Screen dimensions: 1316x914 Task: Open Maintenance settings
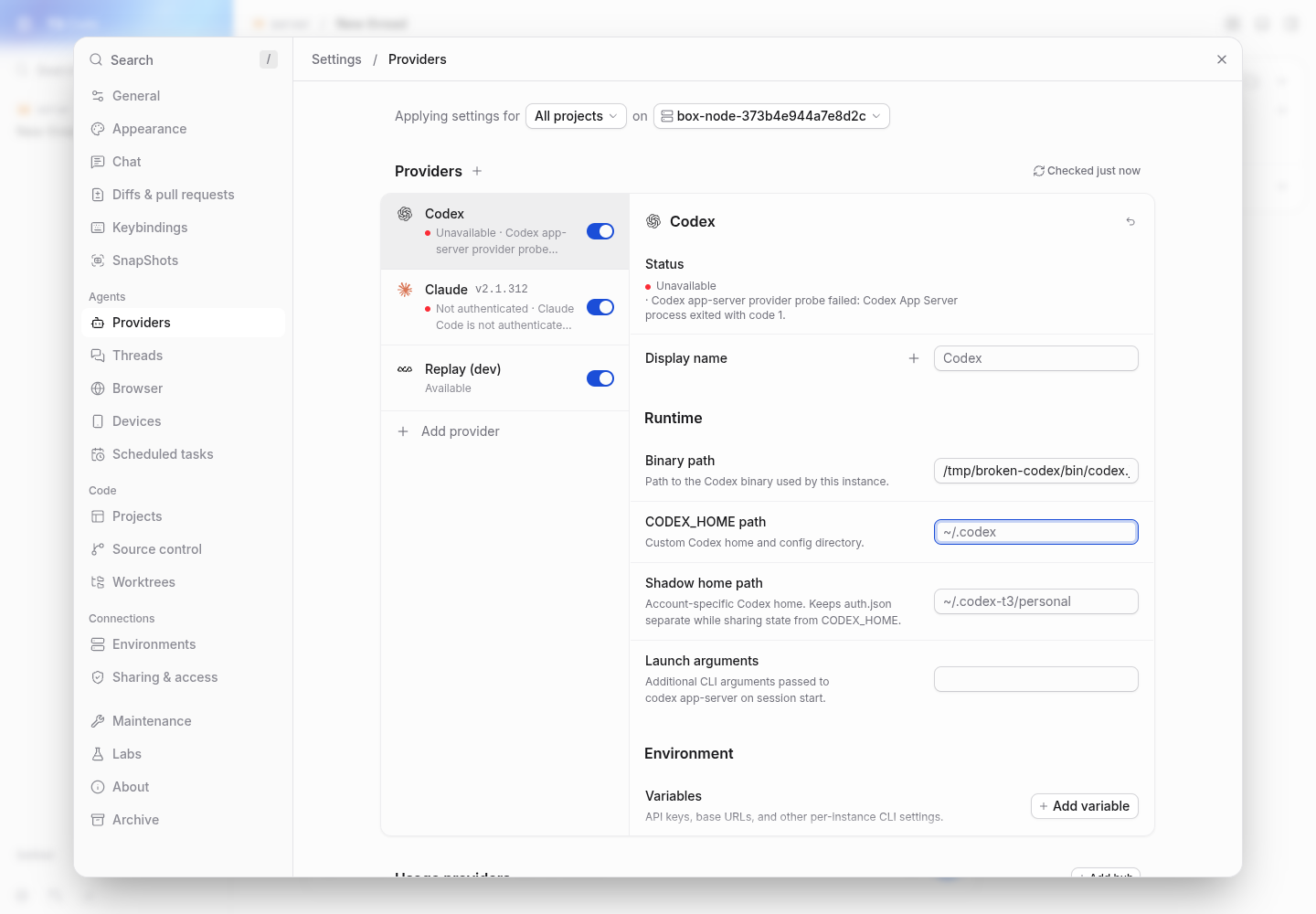pos(183,721)
